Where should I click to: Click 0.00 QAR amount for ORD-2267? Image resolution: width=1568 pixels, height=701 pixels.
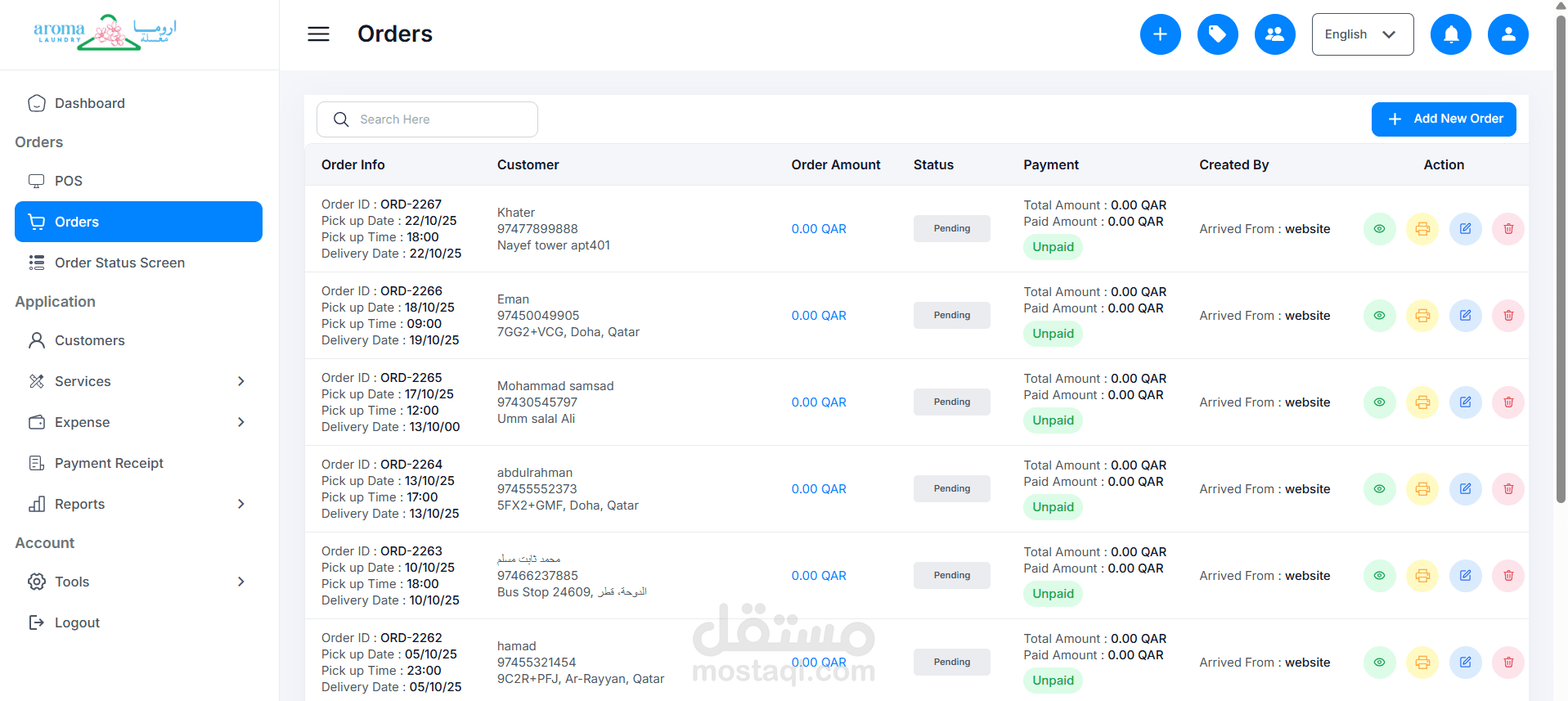[819, 229]
